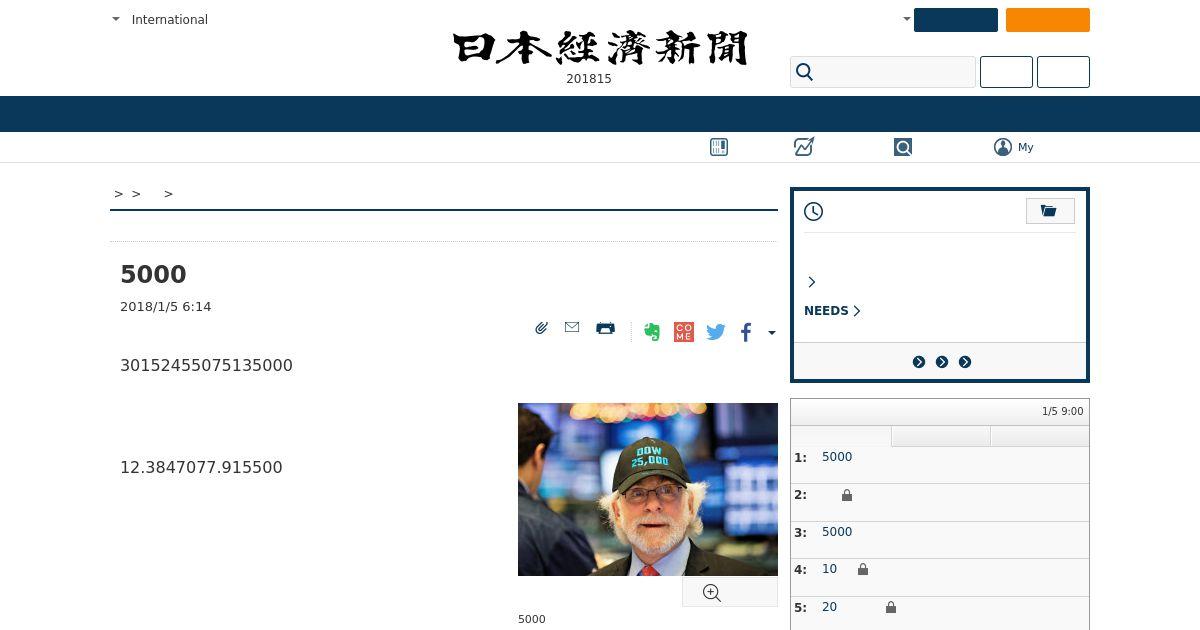
Task: Open the newspaper viewer icon in the navigation
Action: point(719,147)
